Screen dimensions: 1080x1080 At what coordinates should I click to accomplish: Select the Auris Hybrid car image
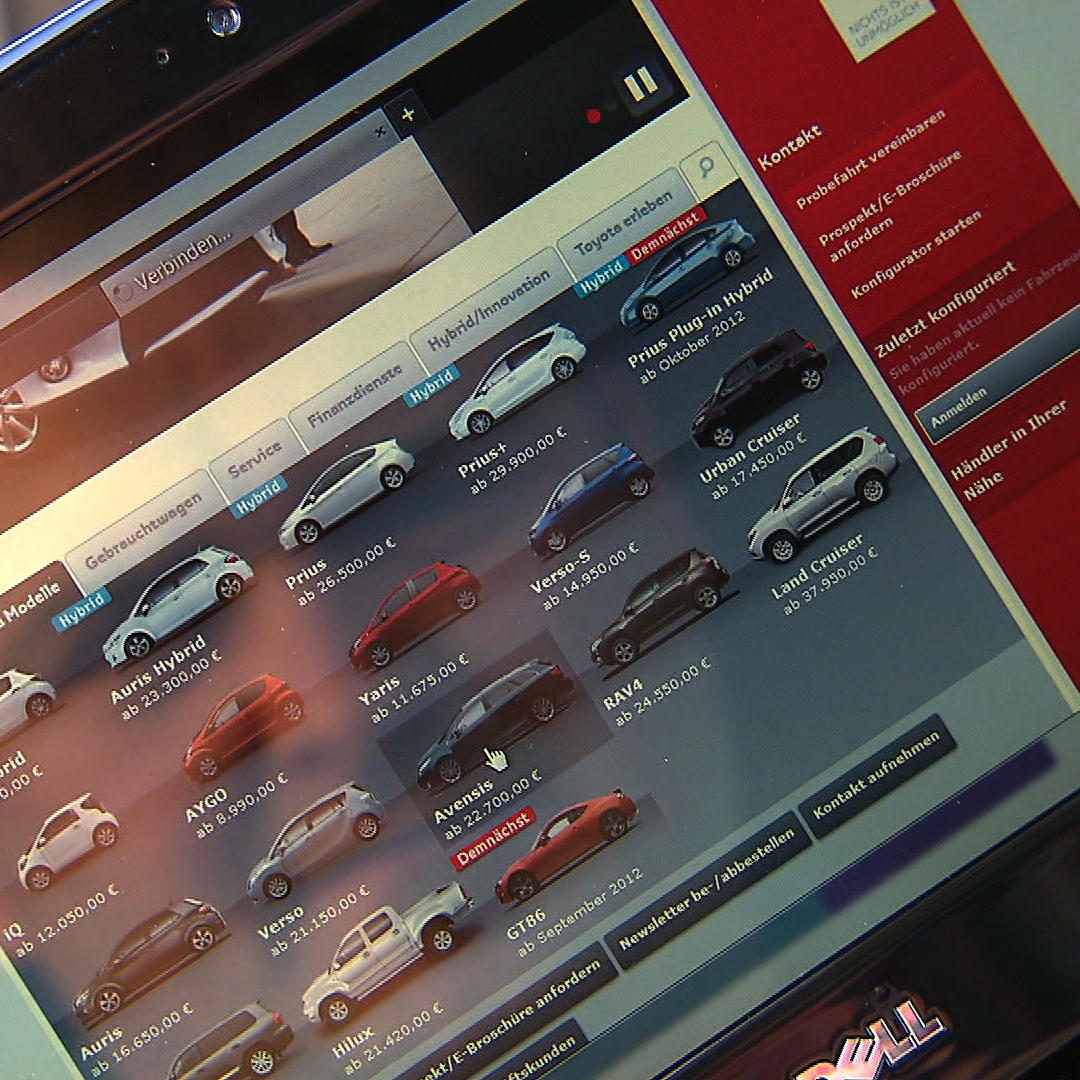coord(178,606)
